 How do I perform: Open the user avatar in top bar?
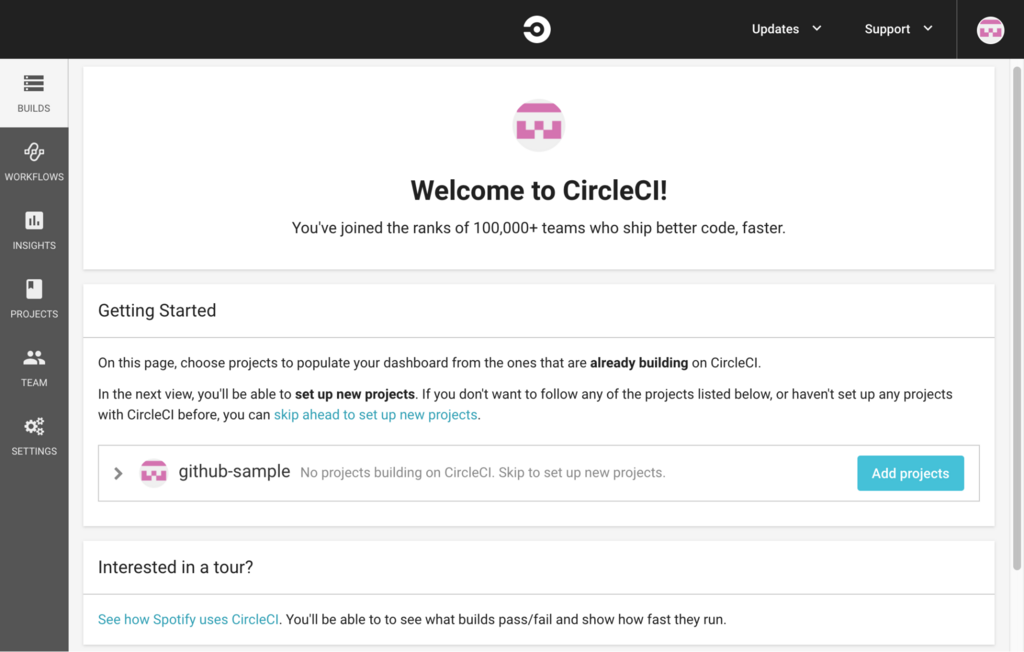(990, 30)
